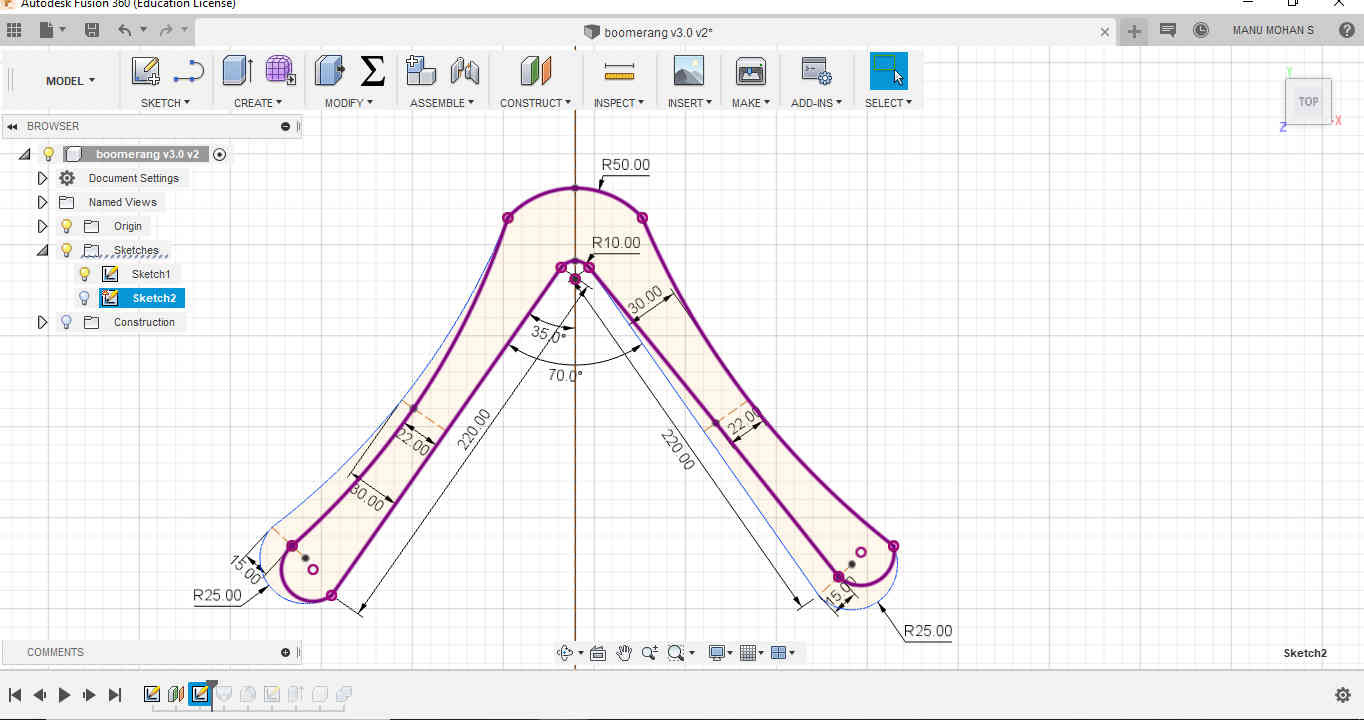Click the Joint icon
This screenshot has width=1364, height=720.
click(x=464, y=71)
